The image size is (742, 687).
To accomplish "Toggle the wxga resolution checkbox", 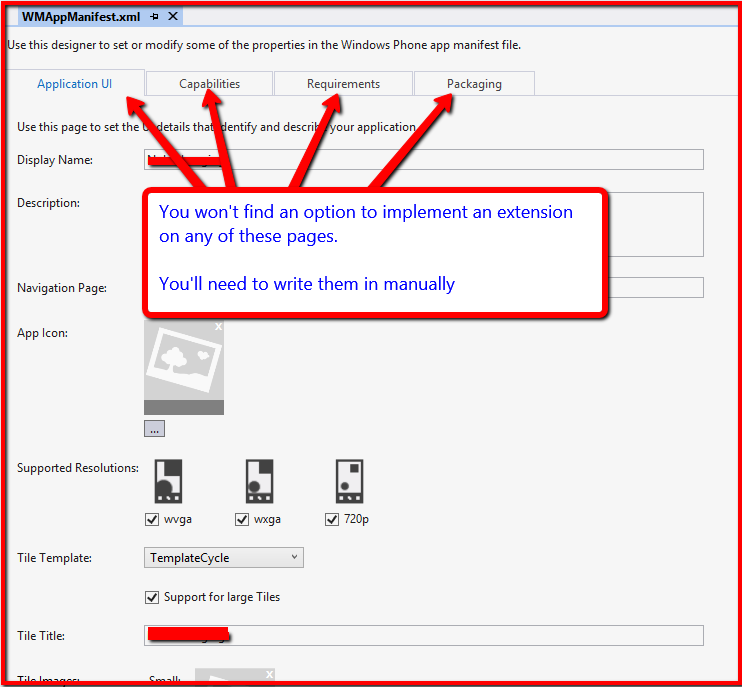I will pos(242,519).
